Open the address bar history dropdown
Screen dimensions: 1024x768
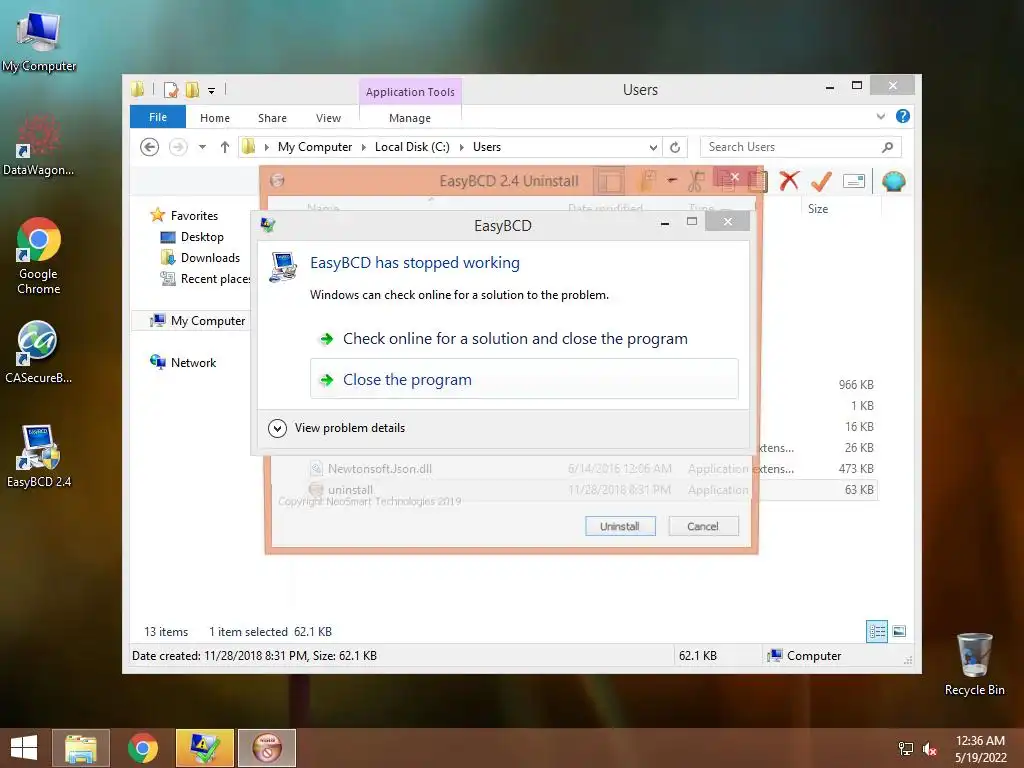coord(652,147)
